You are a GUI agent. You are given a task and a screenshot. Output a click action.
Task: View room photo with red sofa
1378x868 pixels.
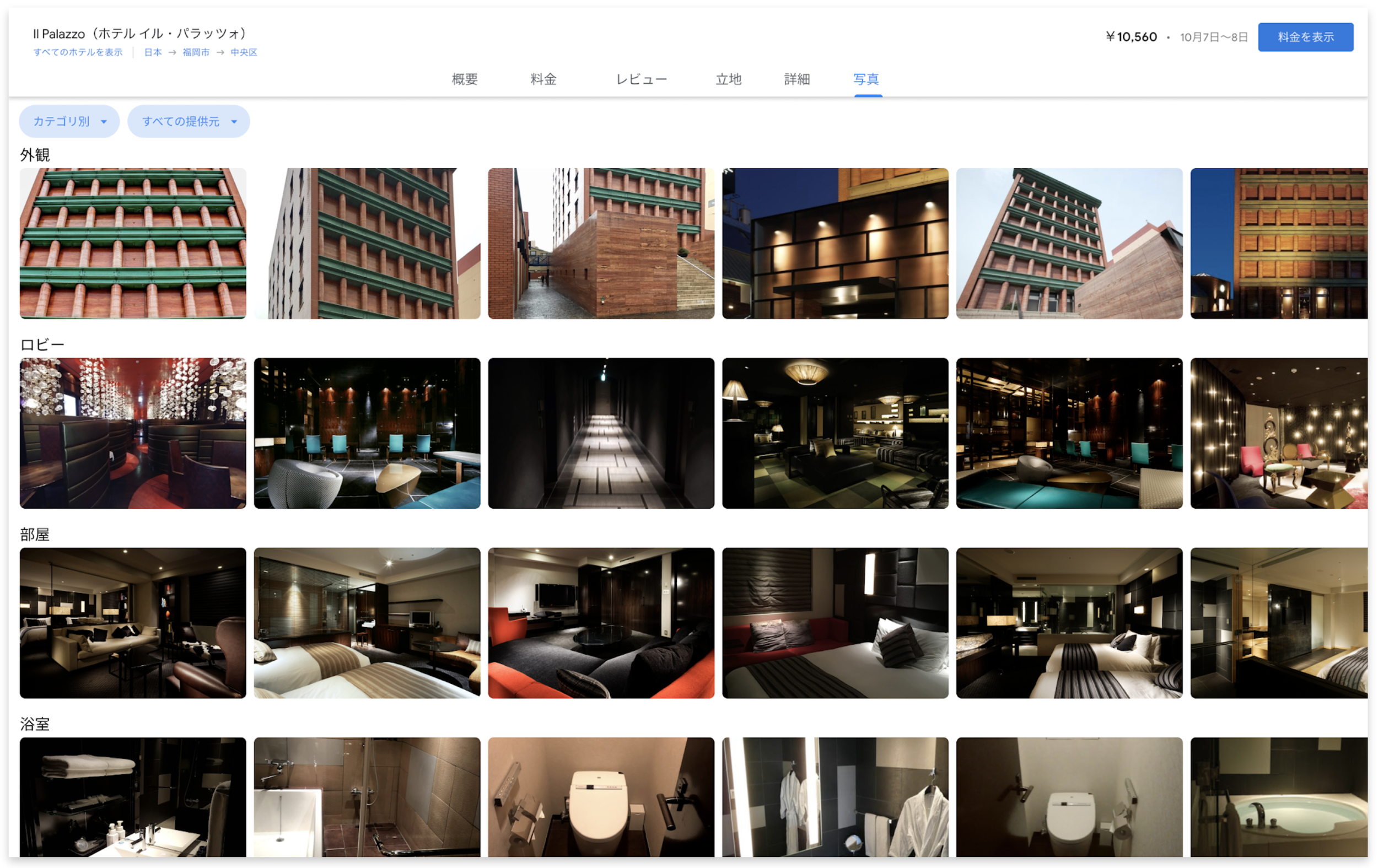click(601, 623)
